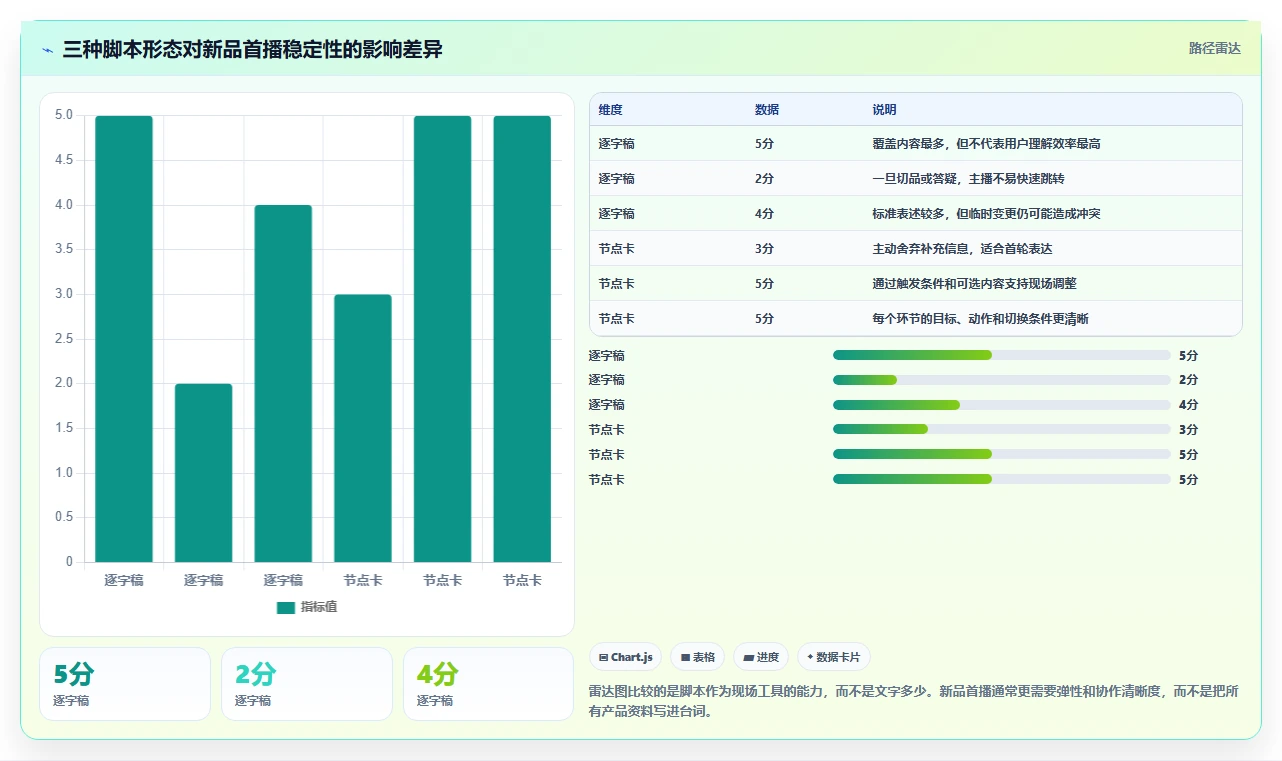
Task: Open the 2分 逐字稿 data card
Action: tap(307, 684)
